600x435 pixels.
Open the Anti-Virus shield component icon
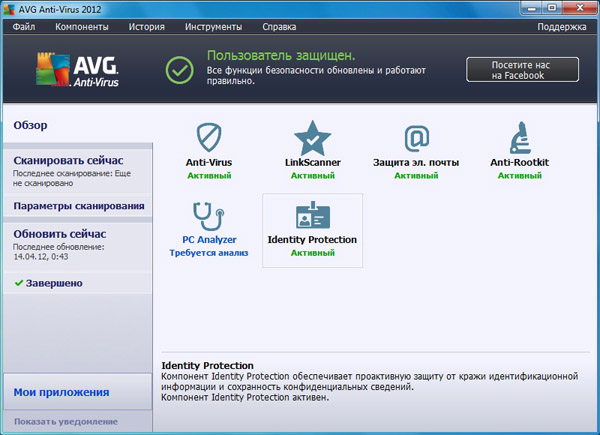209,137
